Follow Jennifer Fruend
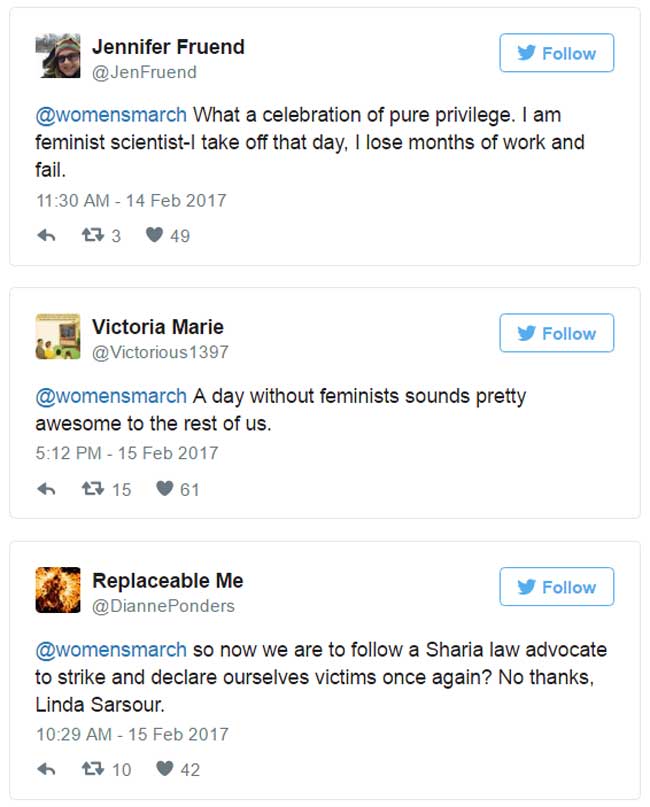Image resolution: width=650 pixels, height=807 pixels. click(556, 53)
